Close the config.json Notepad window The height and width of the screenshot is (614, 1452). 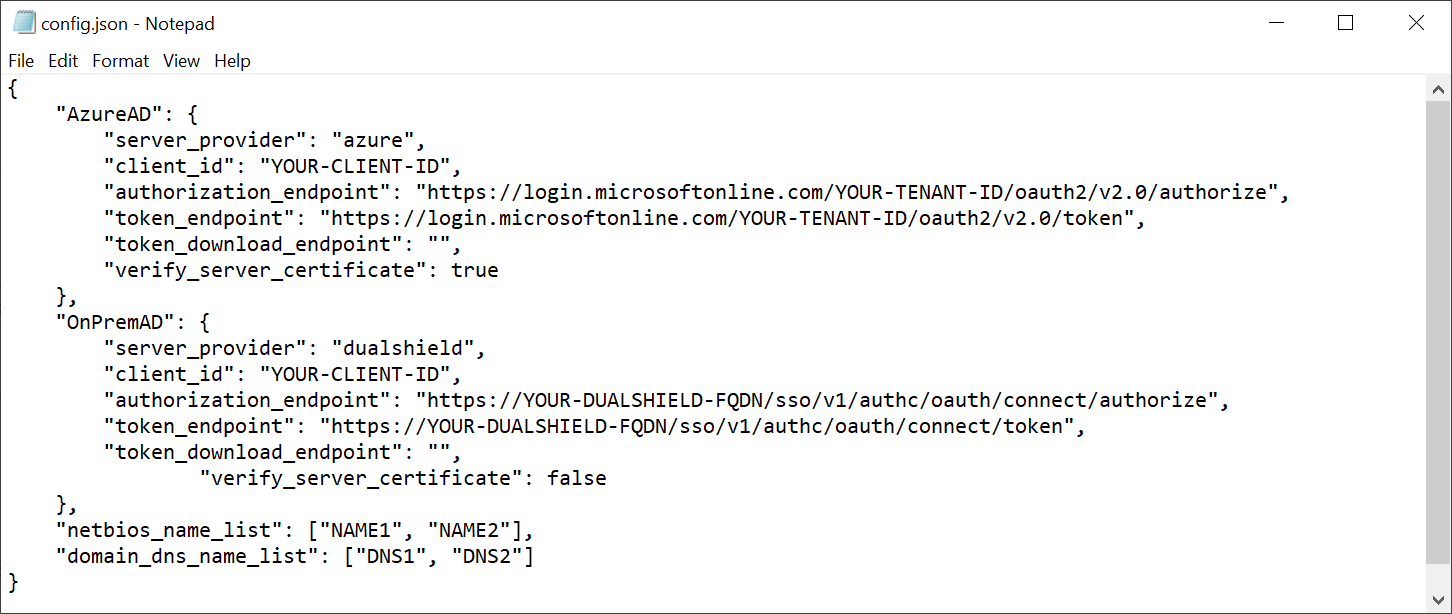tap(1416, 23)
